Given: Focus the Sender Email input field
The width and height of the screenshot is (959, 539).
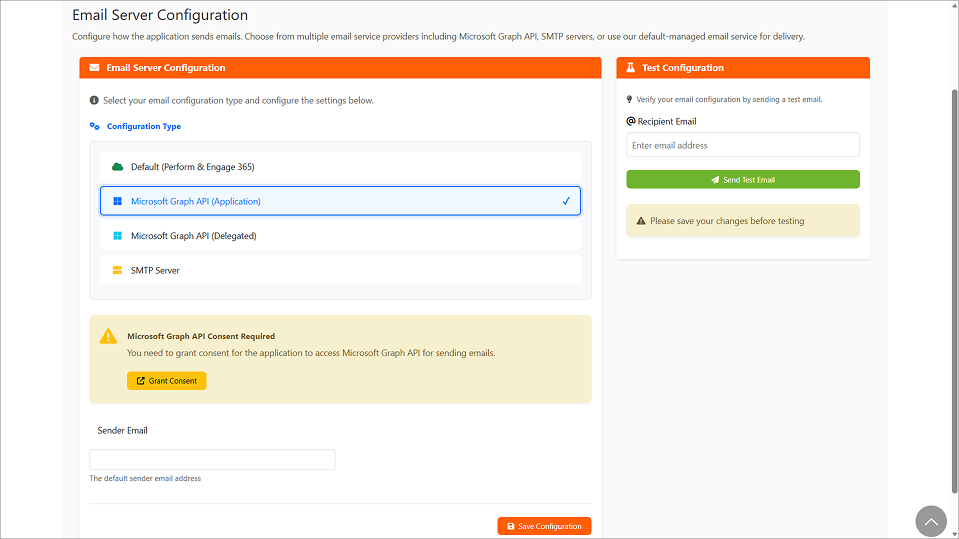Looking at the screenshot, I should [x=212, y=459].
